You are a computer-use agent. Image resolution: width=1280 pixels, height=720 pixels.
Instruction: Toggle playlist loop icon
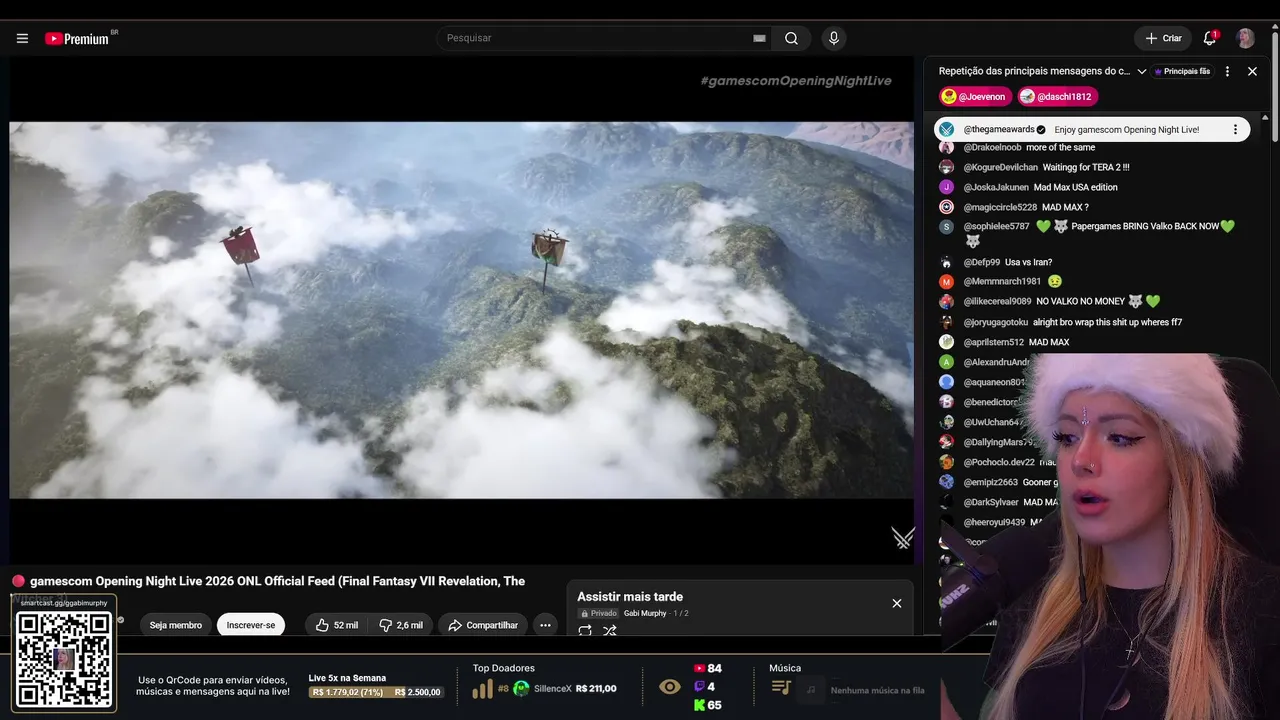tap(585, 631)
